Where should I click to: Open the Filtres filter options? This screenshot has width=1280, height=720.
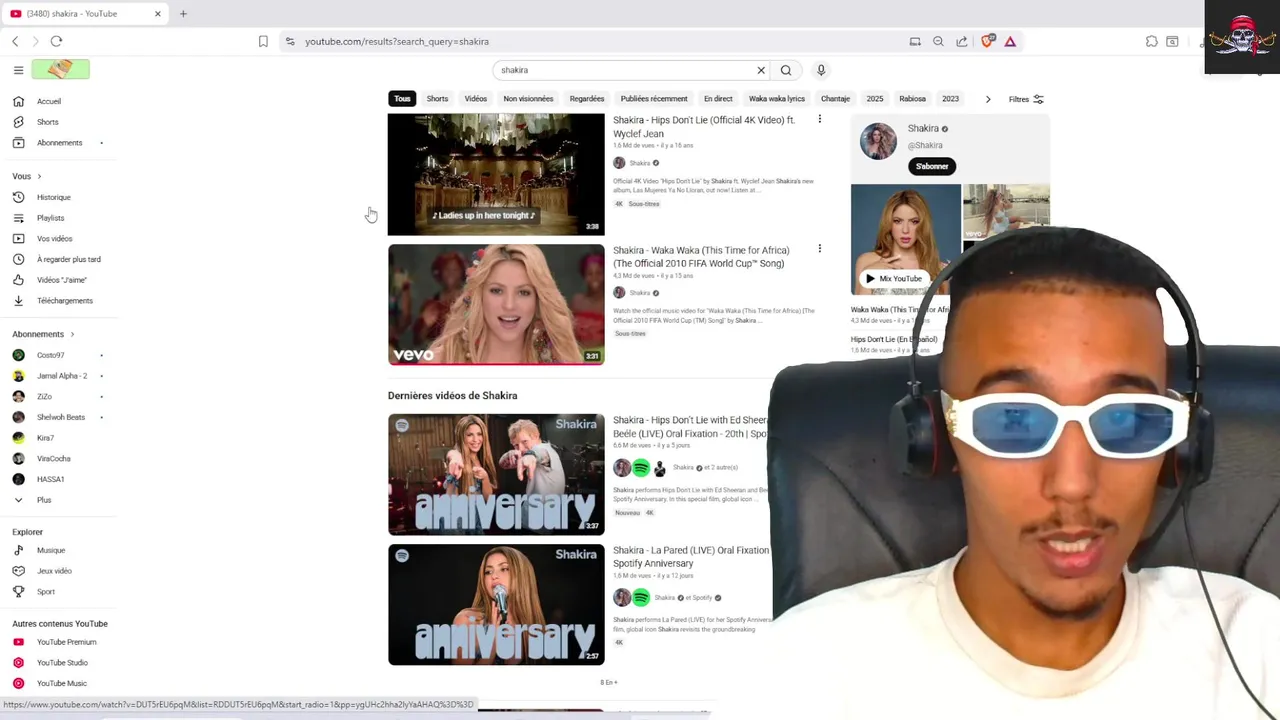pyautogui.click(x=1026, y=99)
